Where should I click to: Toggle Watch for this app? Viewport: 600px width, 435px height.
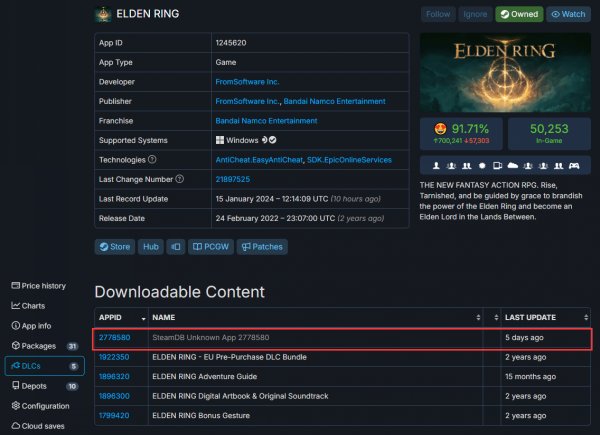(568, 14)
